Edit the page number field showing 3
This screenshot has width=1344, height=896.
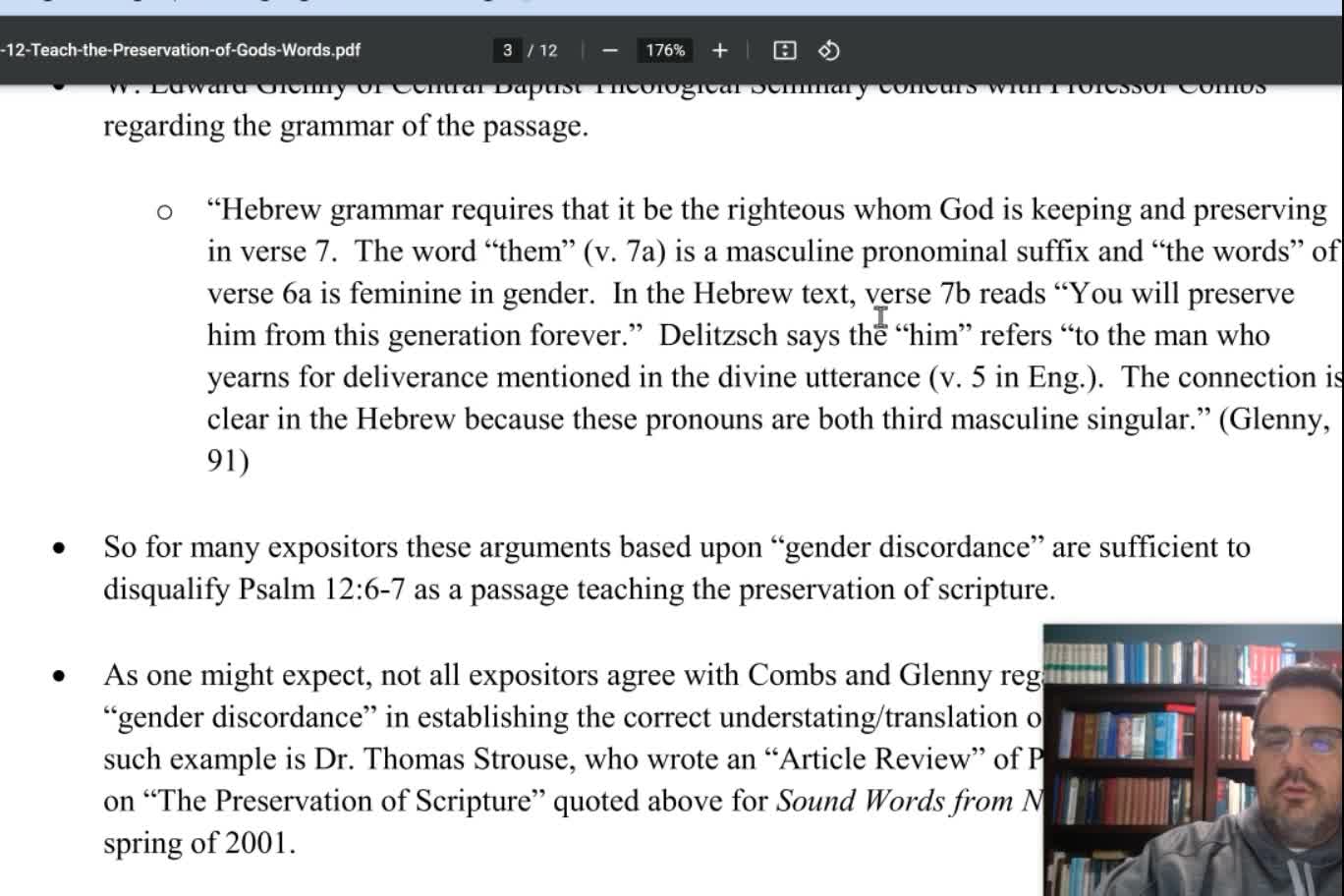[x=507, y=50]
